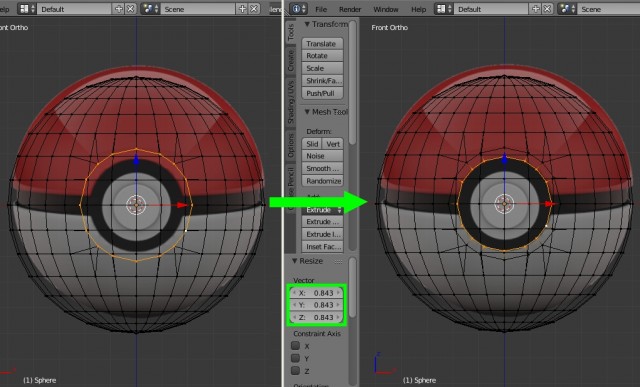640x387 pixels.
Task: Switch to the Options tab
Action: coord(291,145)
